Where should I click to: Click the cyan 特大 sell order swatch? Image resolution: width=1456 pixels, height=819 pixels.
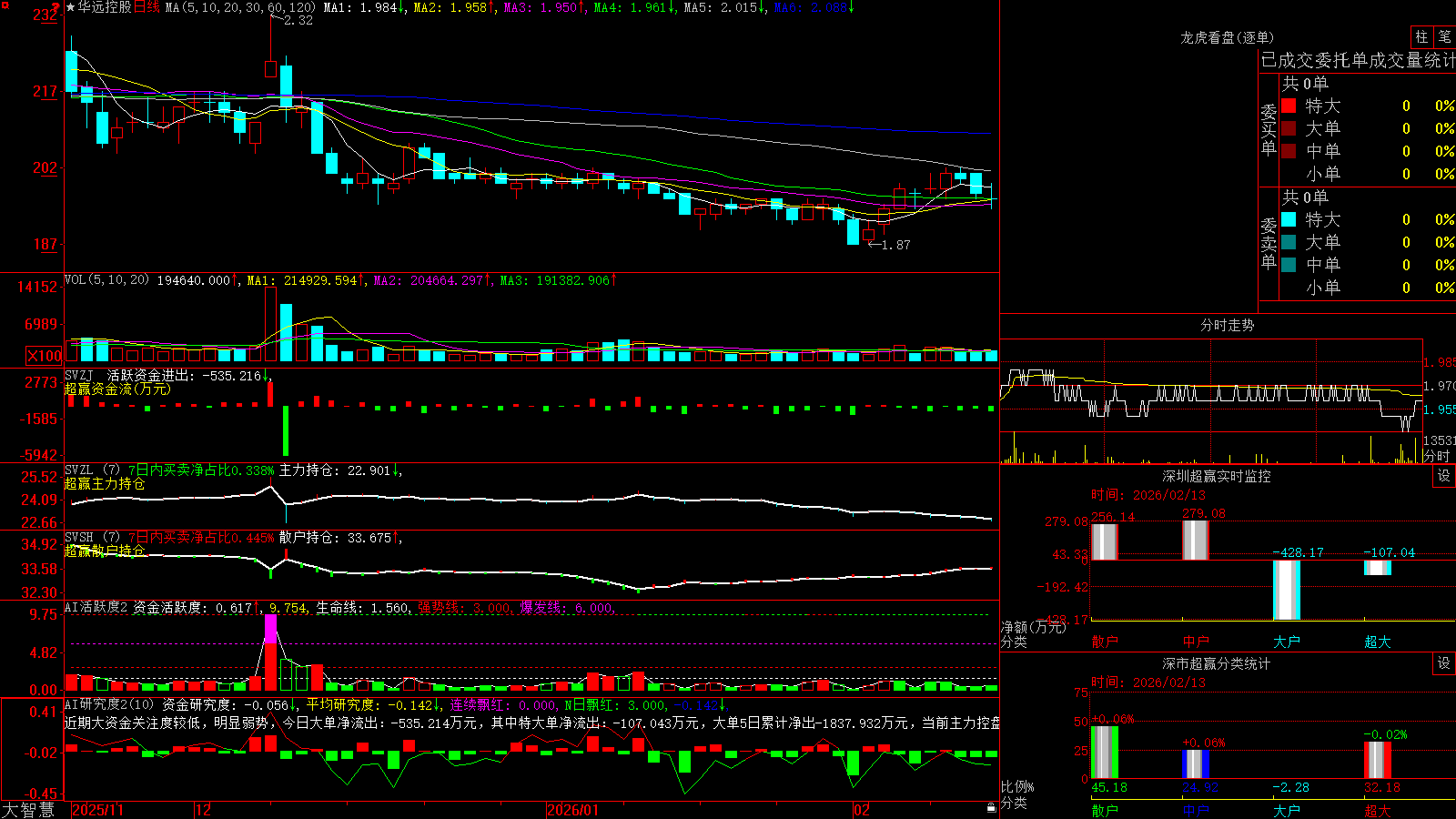[x=1289, y=219]
